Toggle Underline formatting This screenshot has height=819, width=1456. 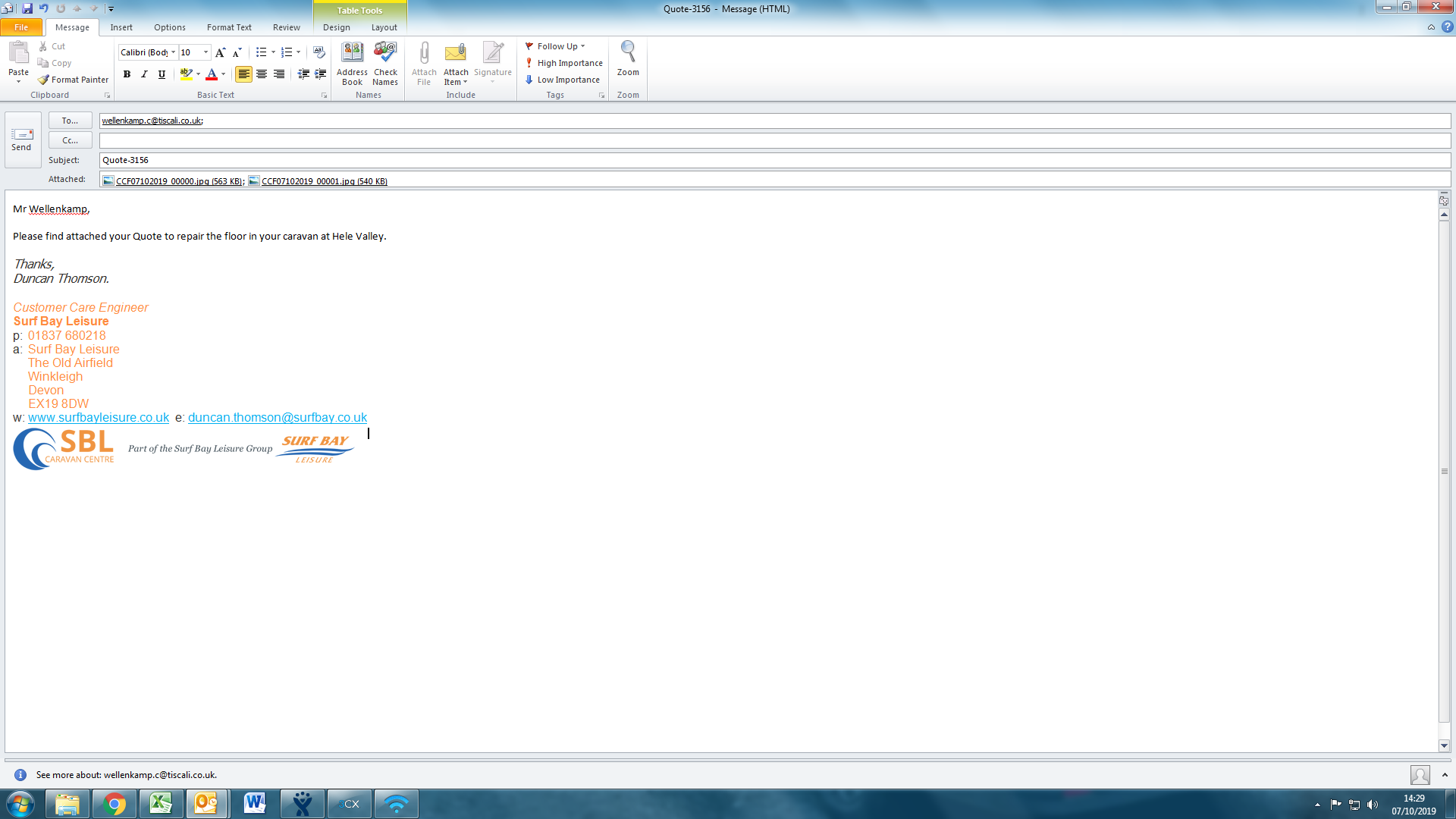[x=162, y=74]
